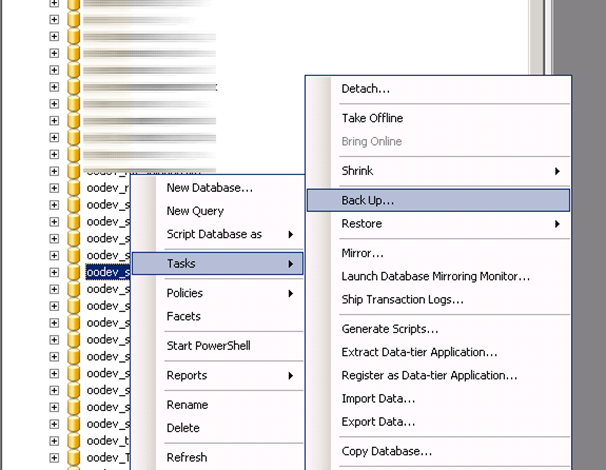
Task: Select the oodev_r tree row label
Action: point(108,188)
